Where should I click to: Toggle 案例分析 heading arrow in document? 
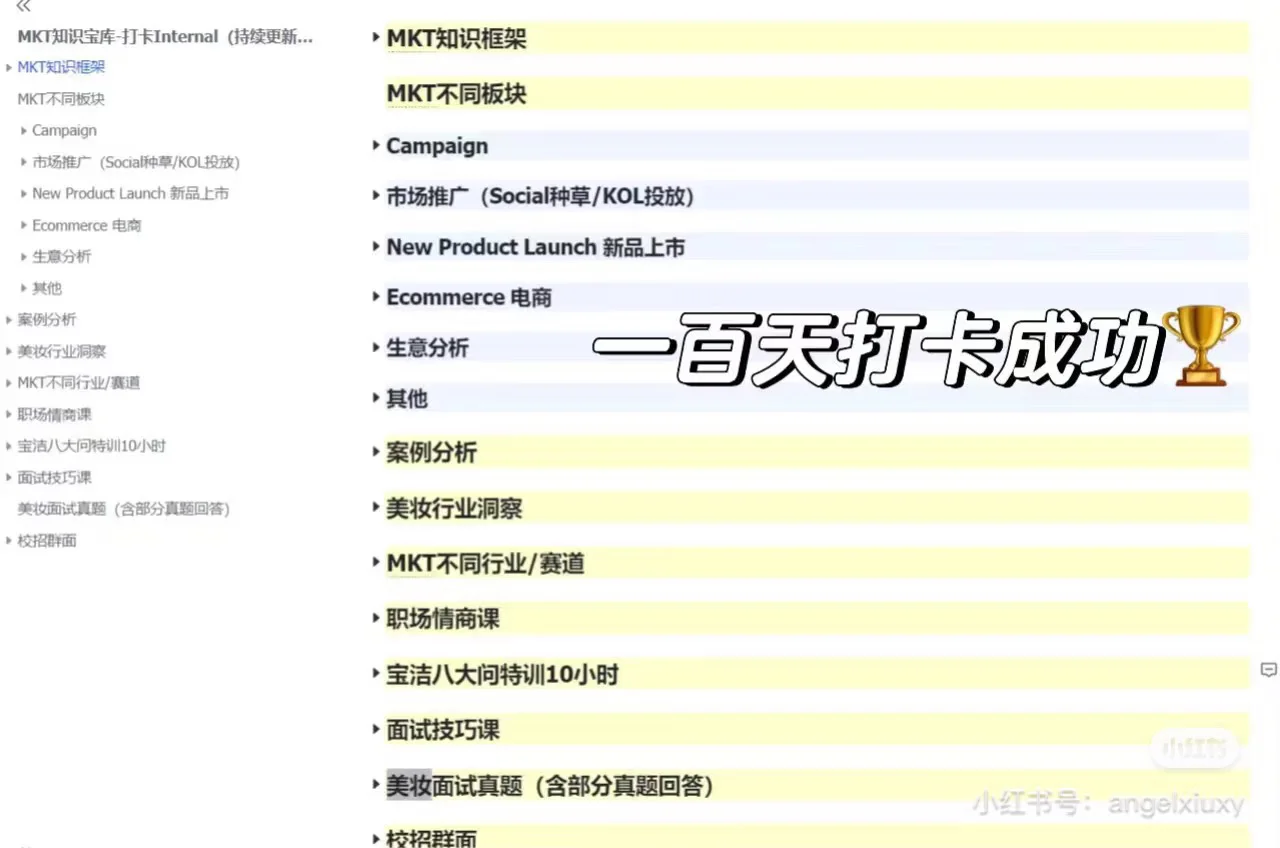376,452
